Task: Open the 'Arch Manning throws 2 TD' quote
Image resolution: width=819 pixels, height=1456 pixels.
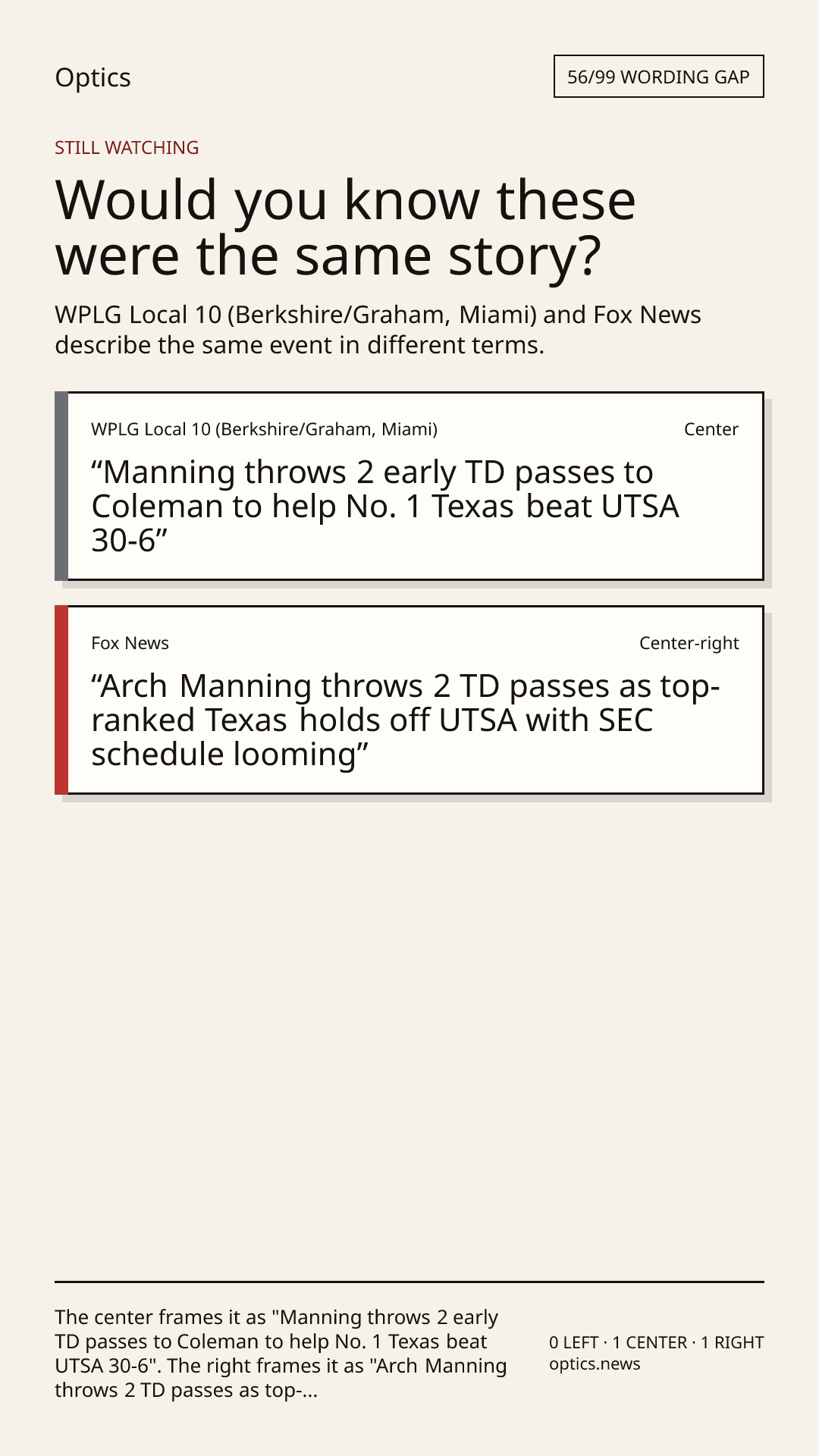Action: (x=405, y=720)
